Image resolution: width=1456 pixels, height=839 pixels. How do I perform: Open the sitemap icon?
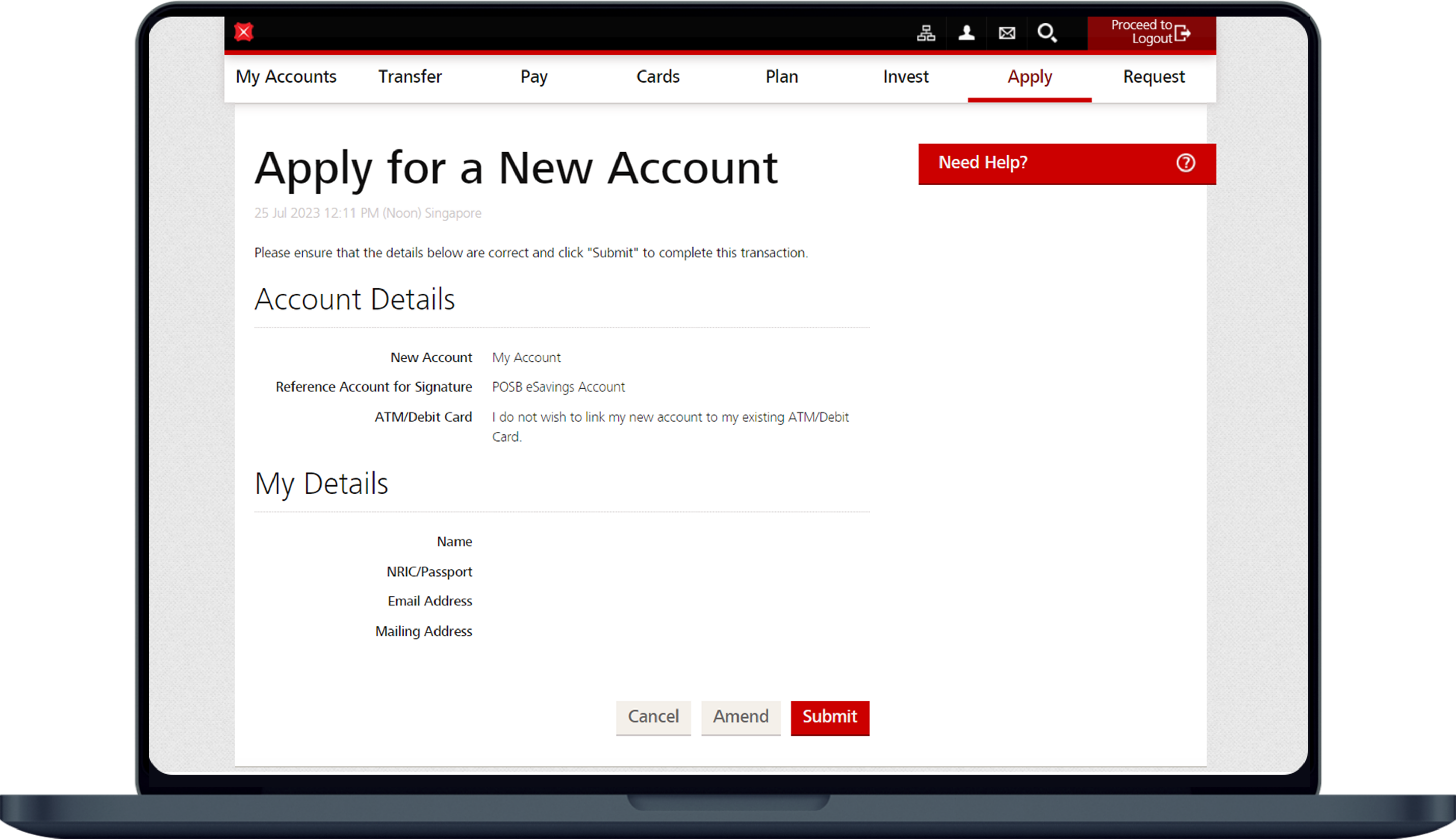click(926, 33)
